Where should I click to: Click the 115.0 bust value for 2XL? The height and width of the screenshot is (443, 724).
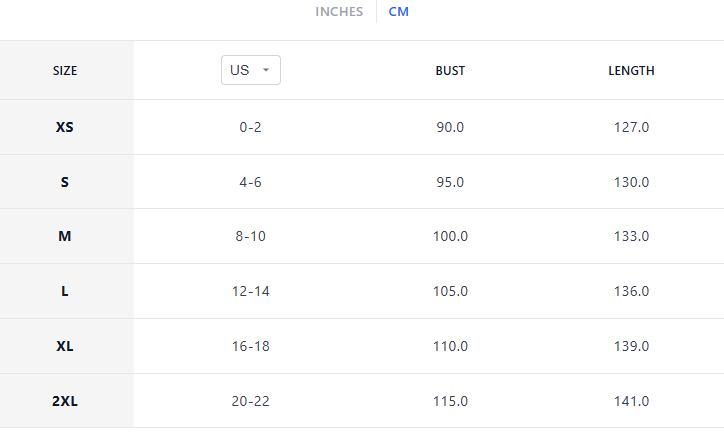click(x=450, y=401)
